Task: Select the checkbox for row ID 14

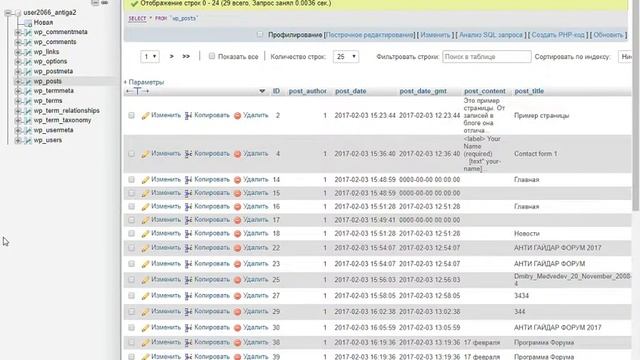Action: point(131,180)
